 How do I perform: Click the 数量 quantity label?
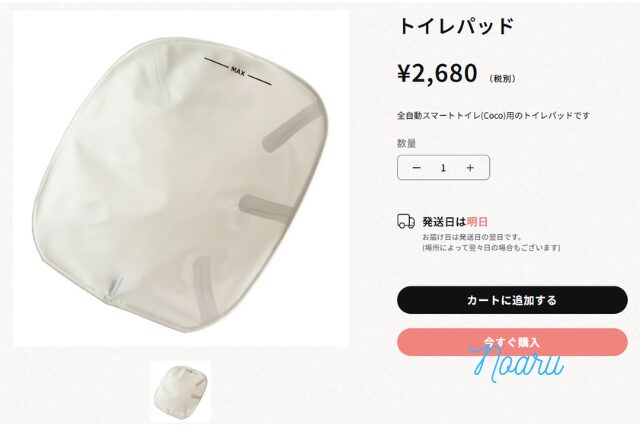click(407, 144)
